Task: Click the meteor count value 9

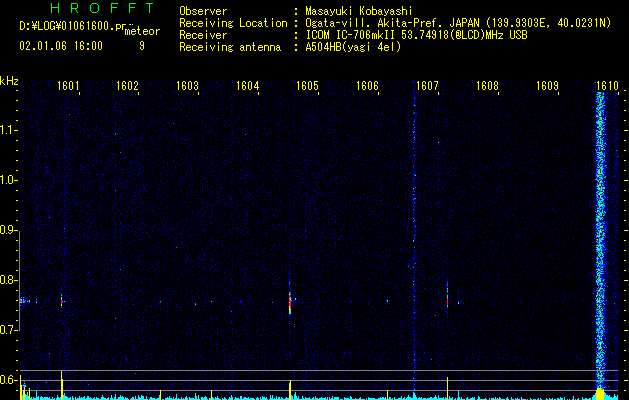Action: [x=142, y=46]
